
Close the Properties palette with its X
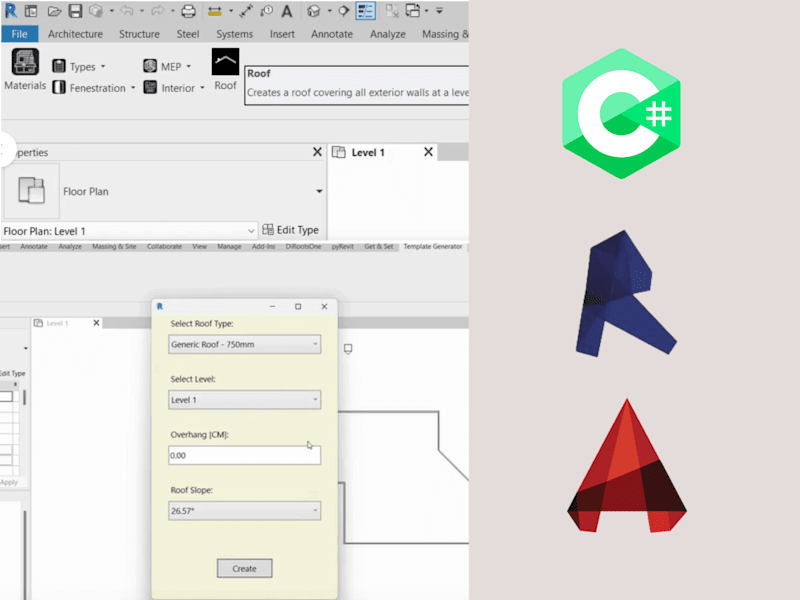[x=317, y=152]
